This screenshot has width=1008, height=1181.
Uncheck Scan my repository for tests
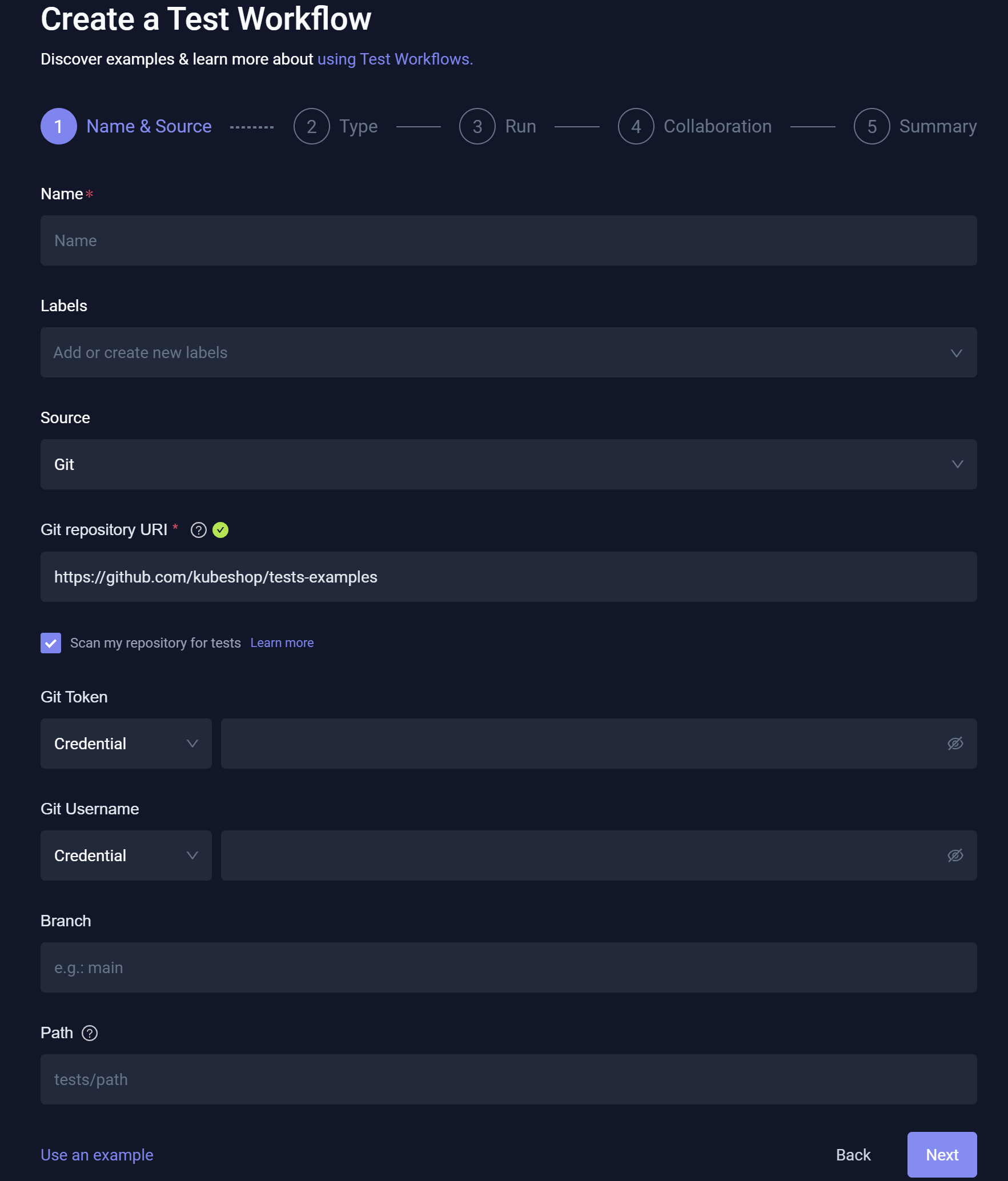pyautogui.click(x=51, y=642)
